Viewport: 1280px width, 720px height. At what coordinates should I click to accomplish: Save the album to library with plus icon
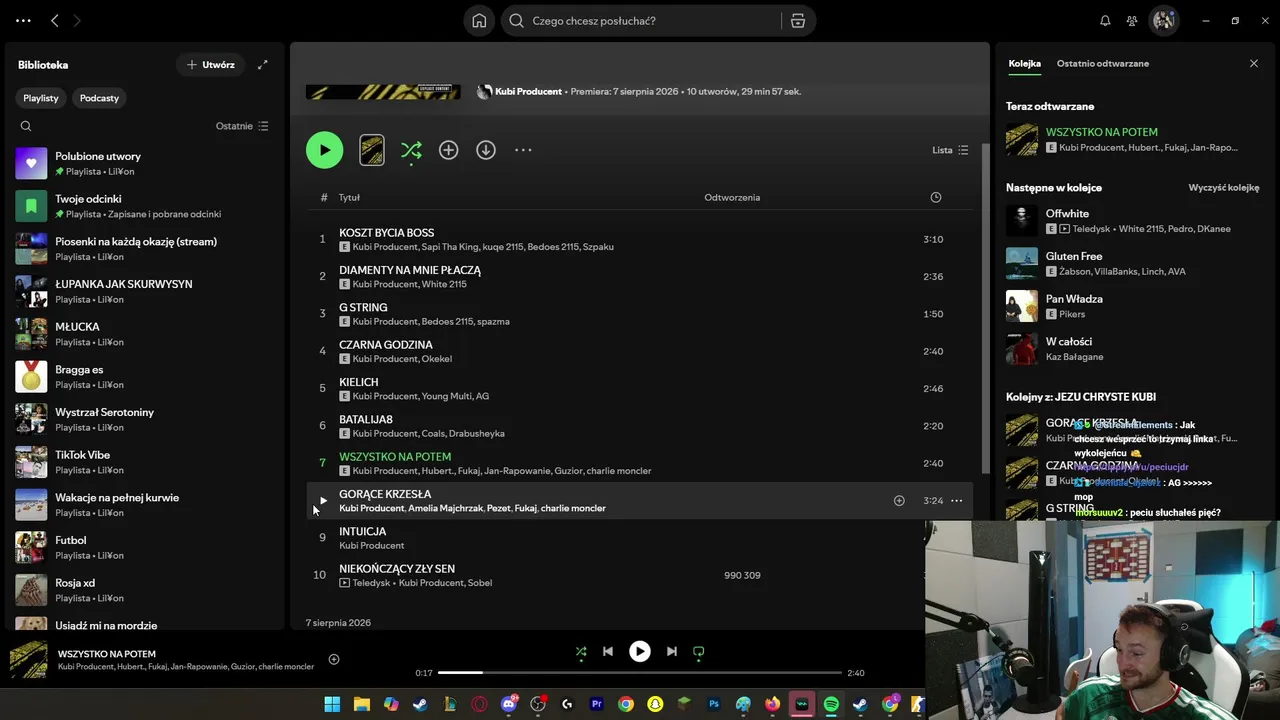pos(448,150)
